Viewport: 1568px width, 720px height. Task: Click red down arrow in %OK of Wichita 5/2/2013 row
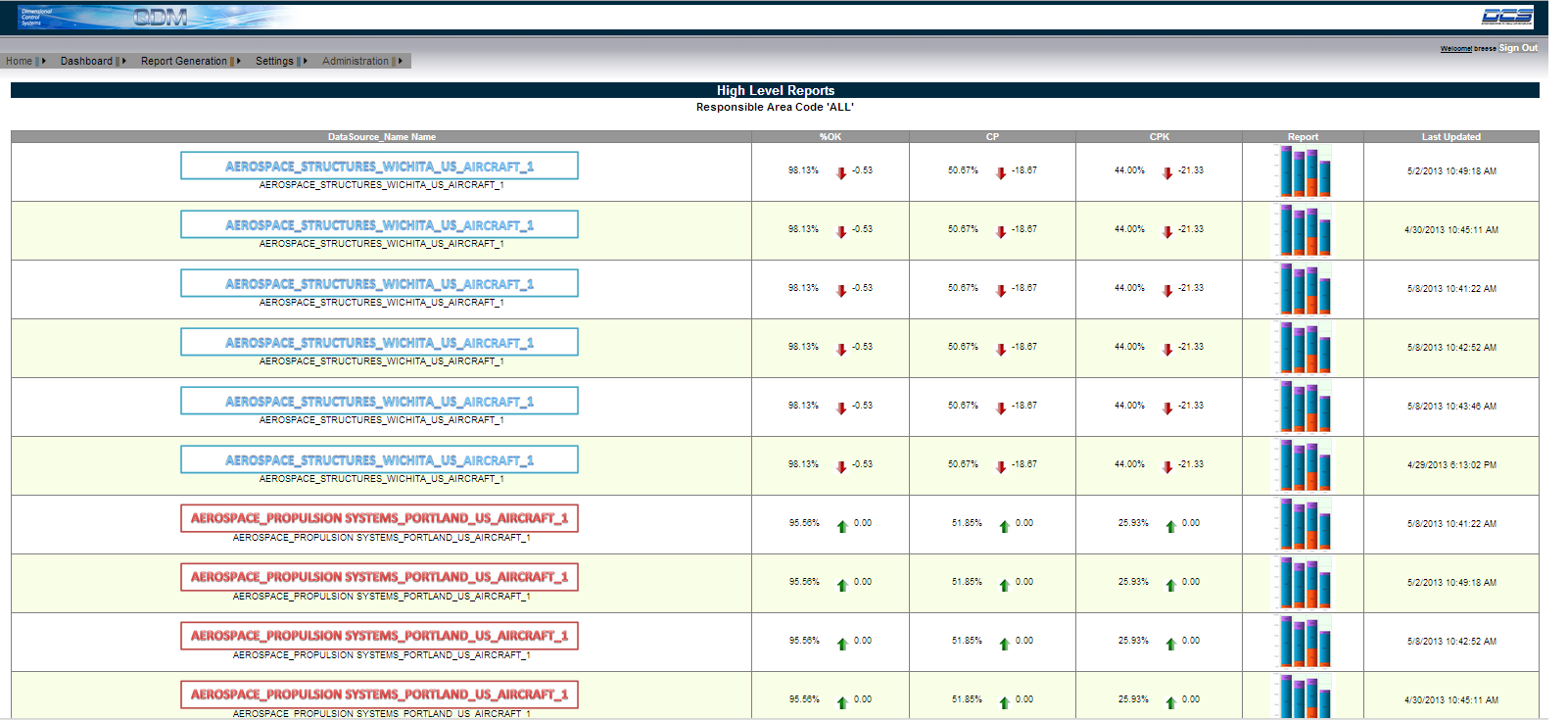pos(841,173)
